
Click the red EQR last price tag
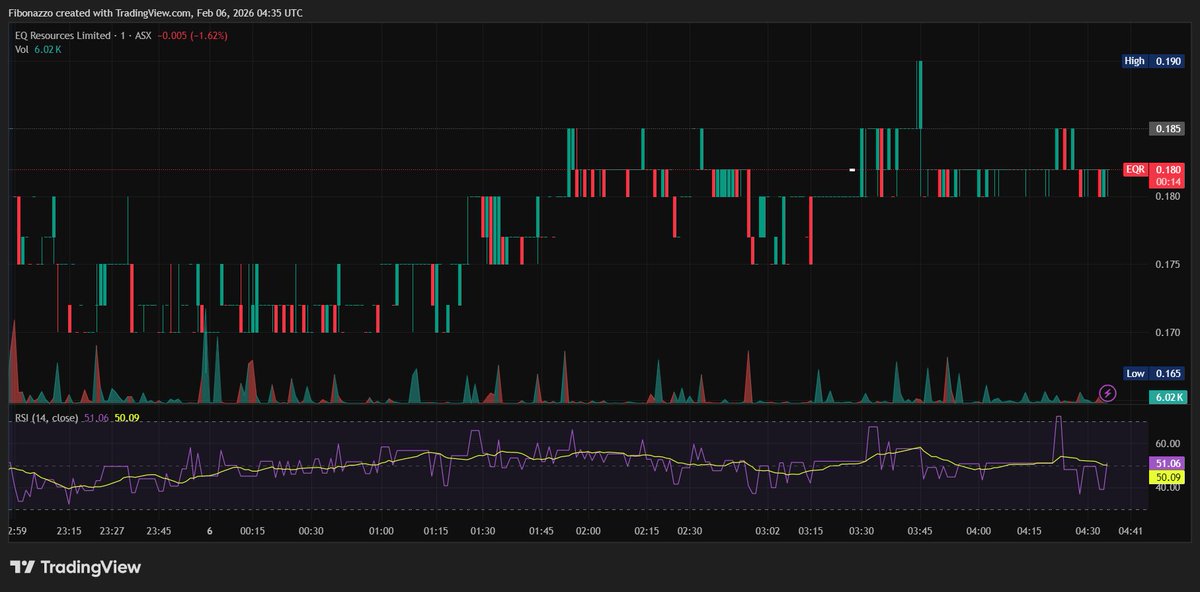1153,170
